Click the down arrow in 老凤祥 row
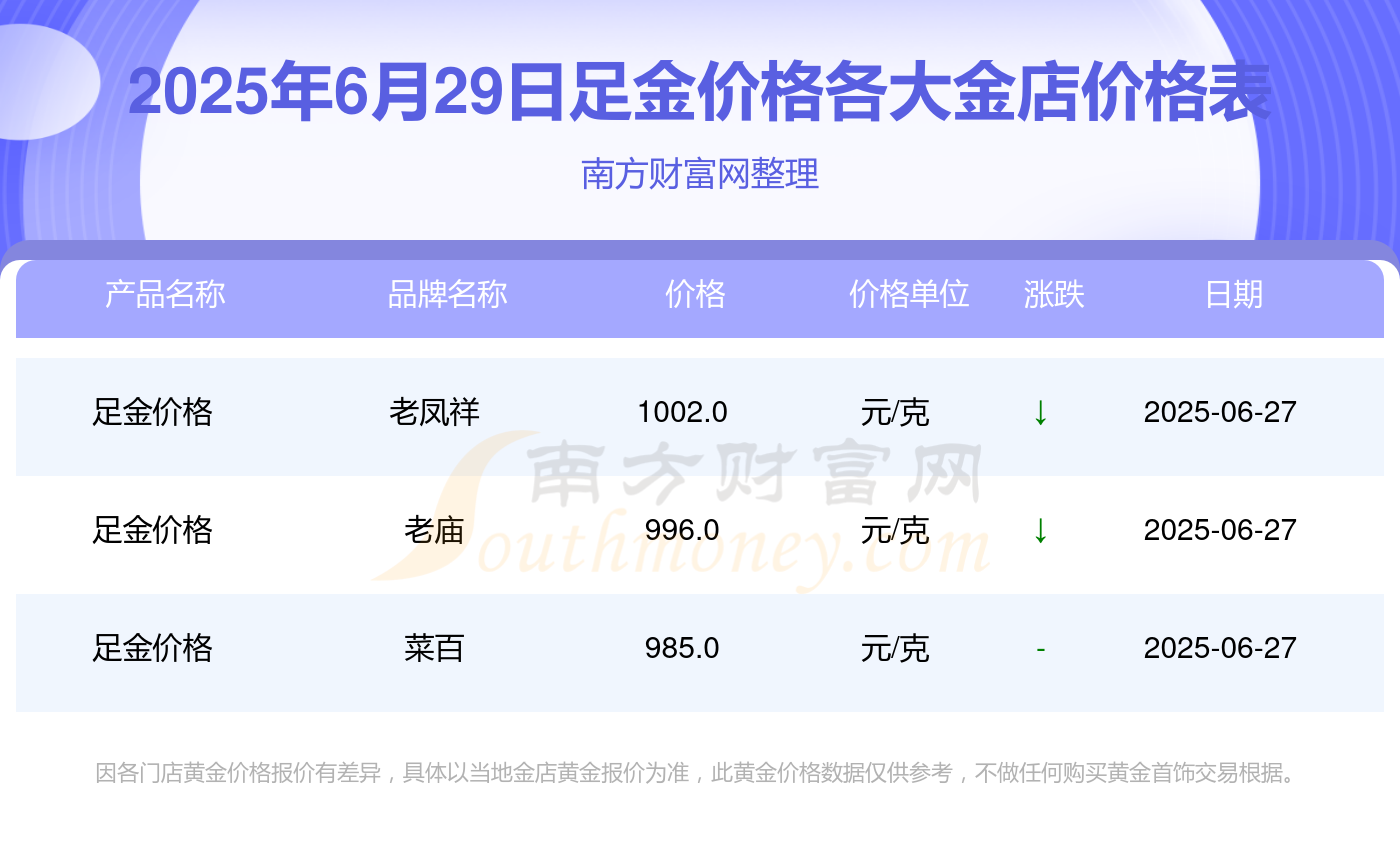 (x=1040, y=412)
